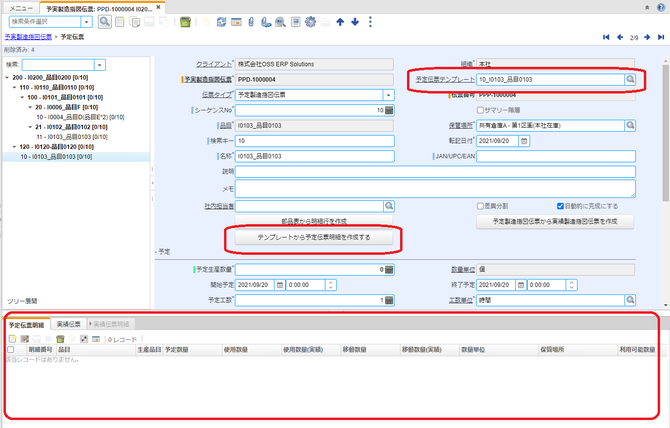Uncheck the 自動的に完成にする checkbox
The image size is (670, 428).
[560, 206]
